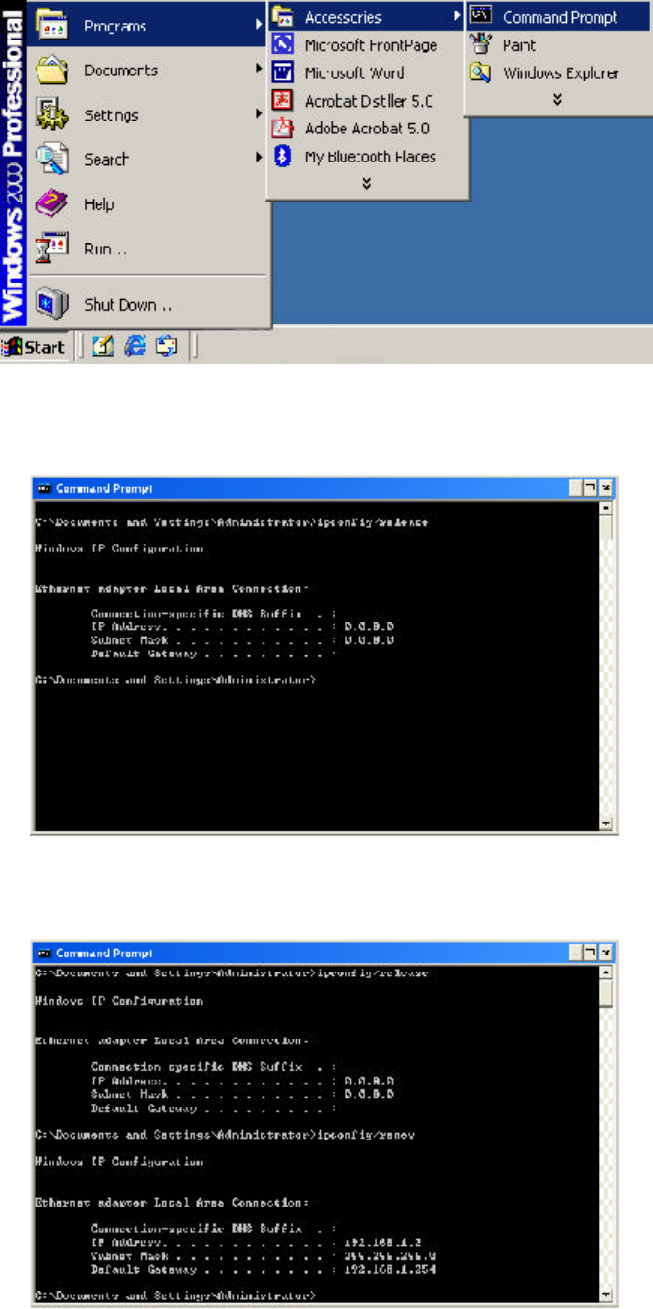
Task: Click the Outlook Express quick launch icon
Action: pos(165,347)
